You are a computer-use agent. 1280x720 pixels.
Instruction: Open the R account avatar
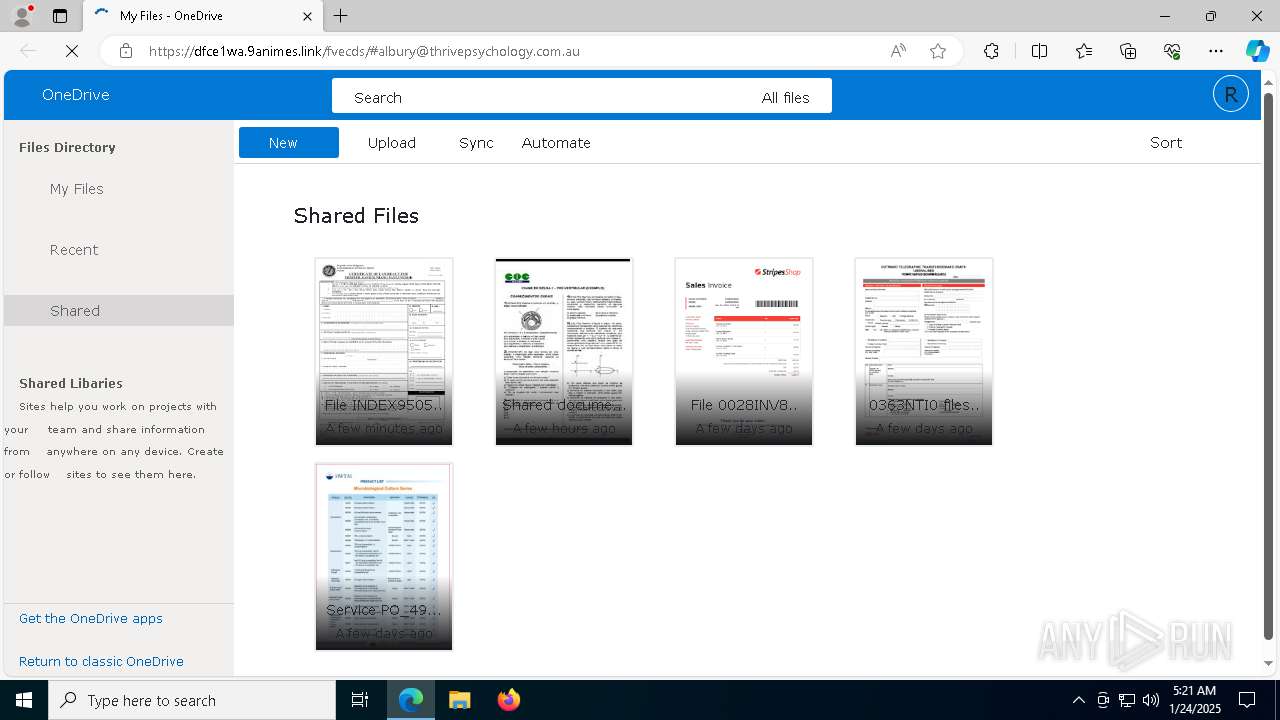(1231, 95)
